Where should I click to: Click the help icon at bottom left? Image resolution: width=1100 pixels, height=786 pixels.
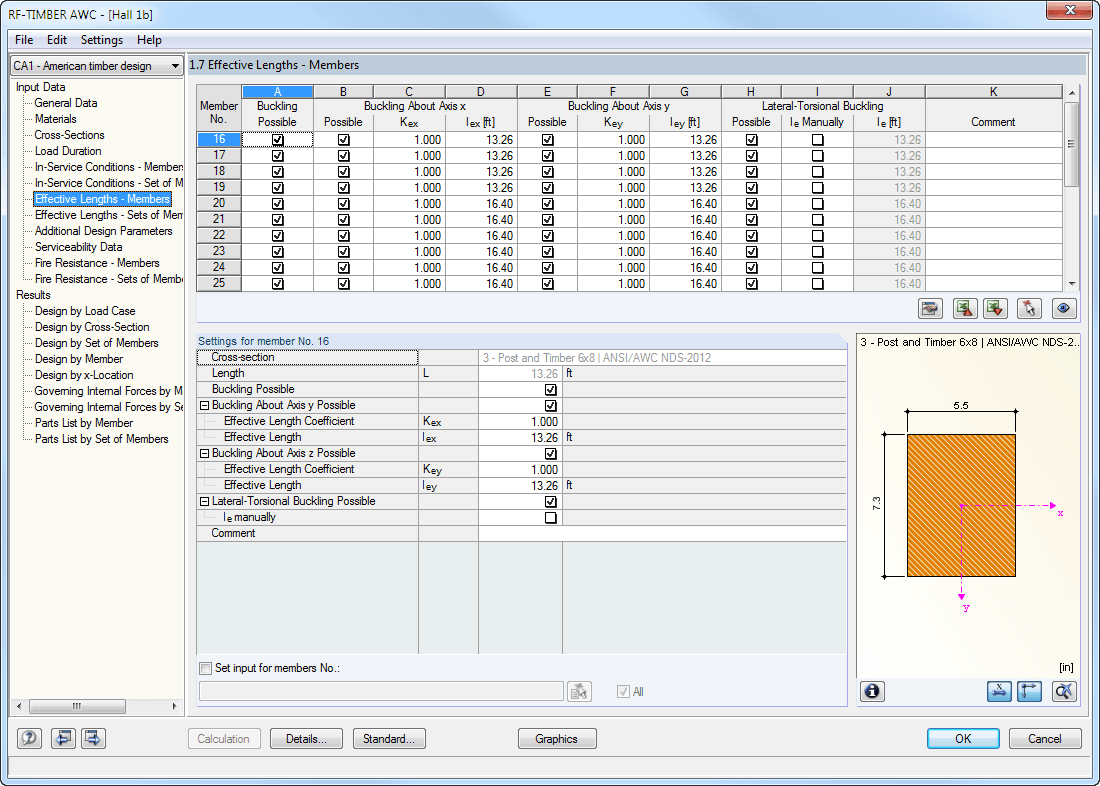(x=29, y=738)
